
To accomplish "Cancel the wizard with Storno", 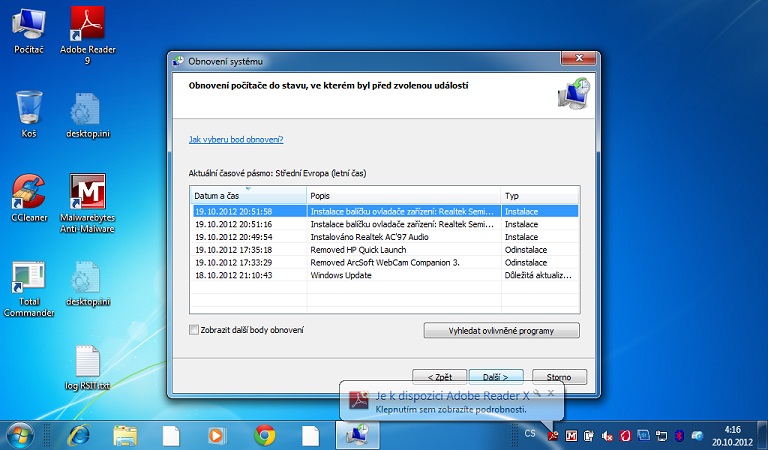I will pyautogui.click(x=558, y=377).
